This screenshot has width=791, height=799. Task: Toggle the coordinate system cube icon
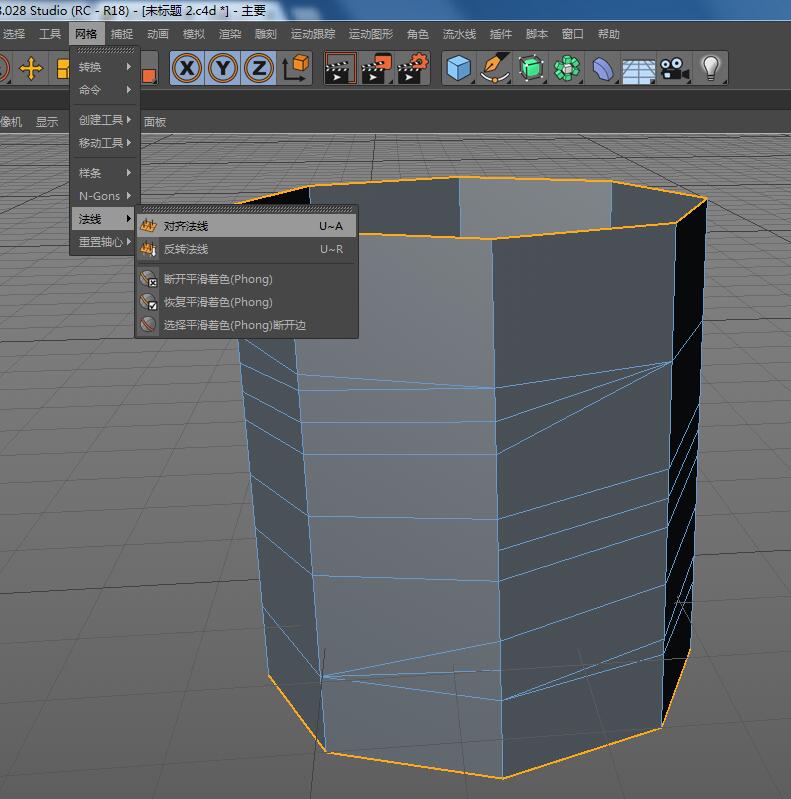point(296,69)
